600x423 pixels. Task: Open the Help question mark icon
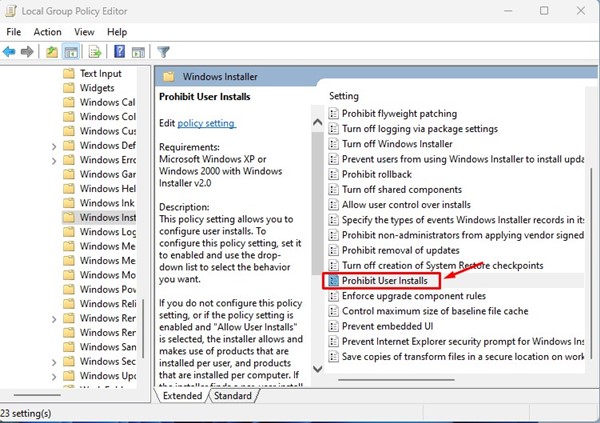(119, 51)
